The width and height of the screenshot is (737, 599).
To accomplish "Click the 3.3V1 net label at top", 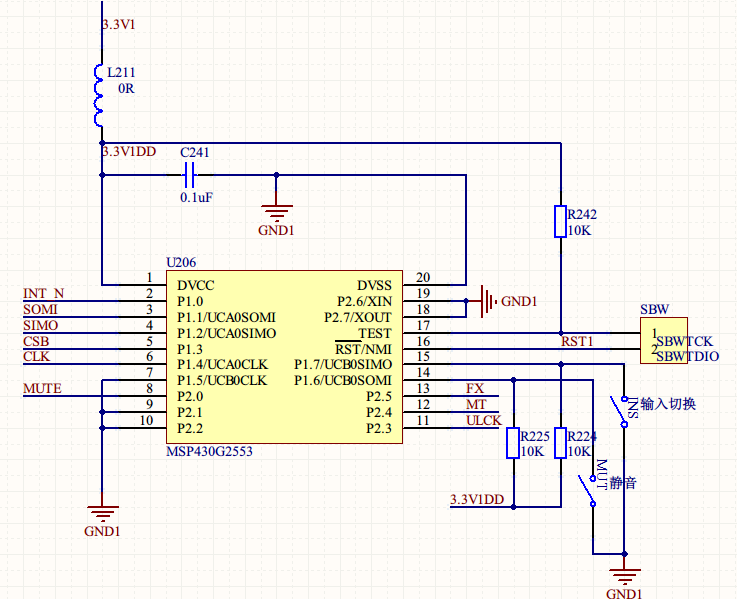I will (119, 24).
